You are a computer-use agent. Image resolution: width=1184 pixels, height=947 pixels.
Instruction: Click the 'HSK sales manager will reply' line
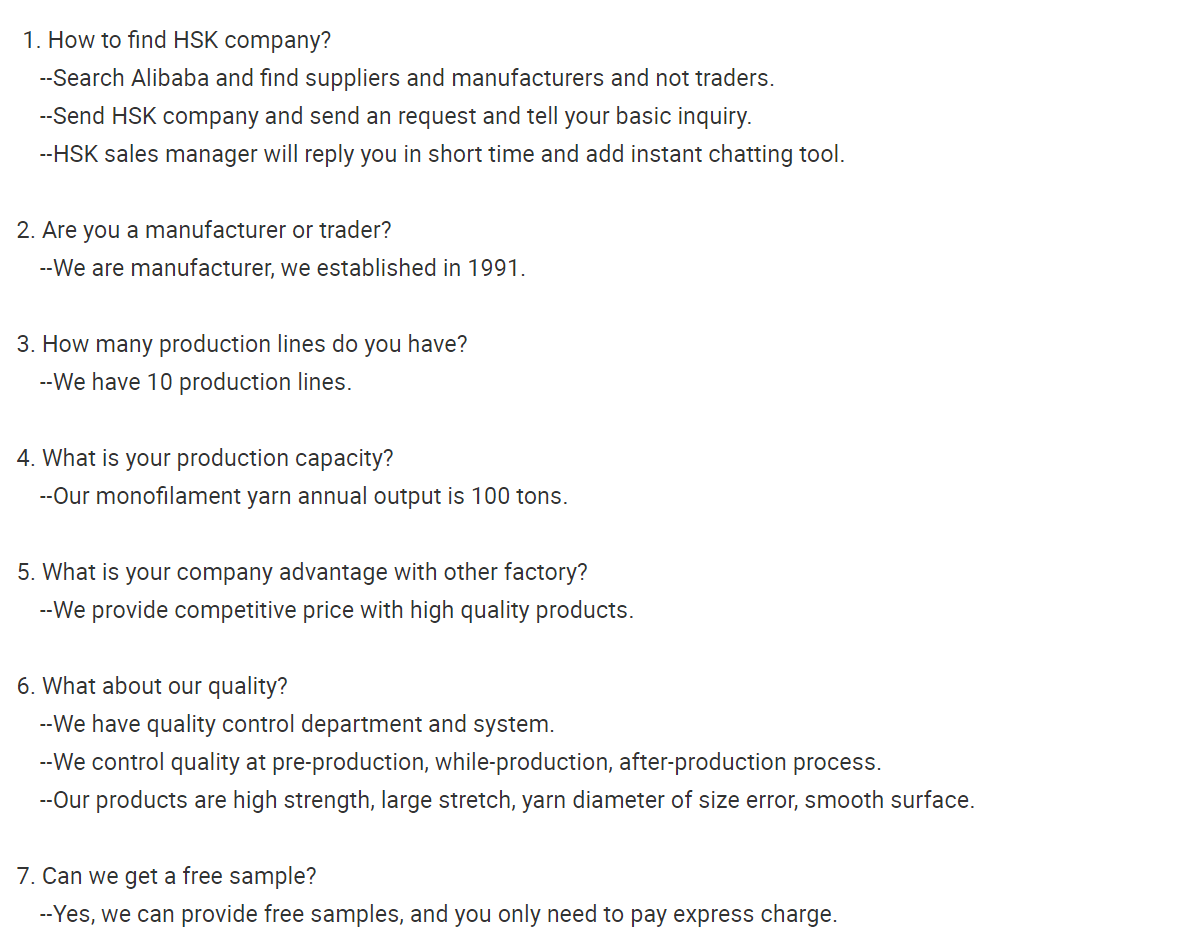[x=442, y=154]
